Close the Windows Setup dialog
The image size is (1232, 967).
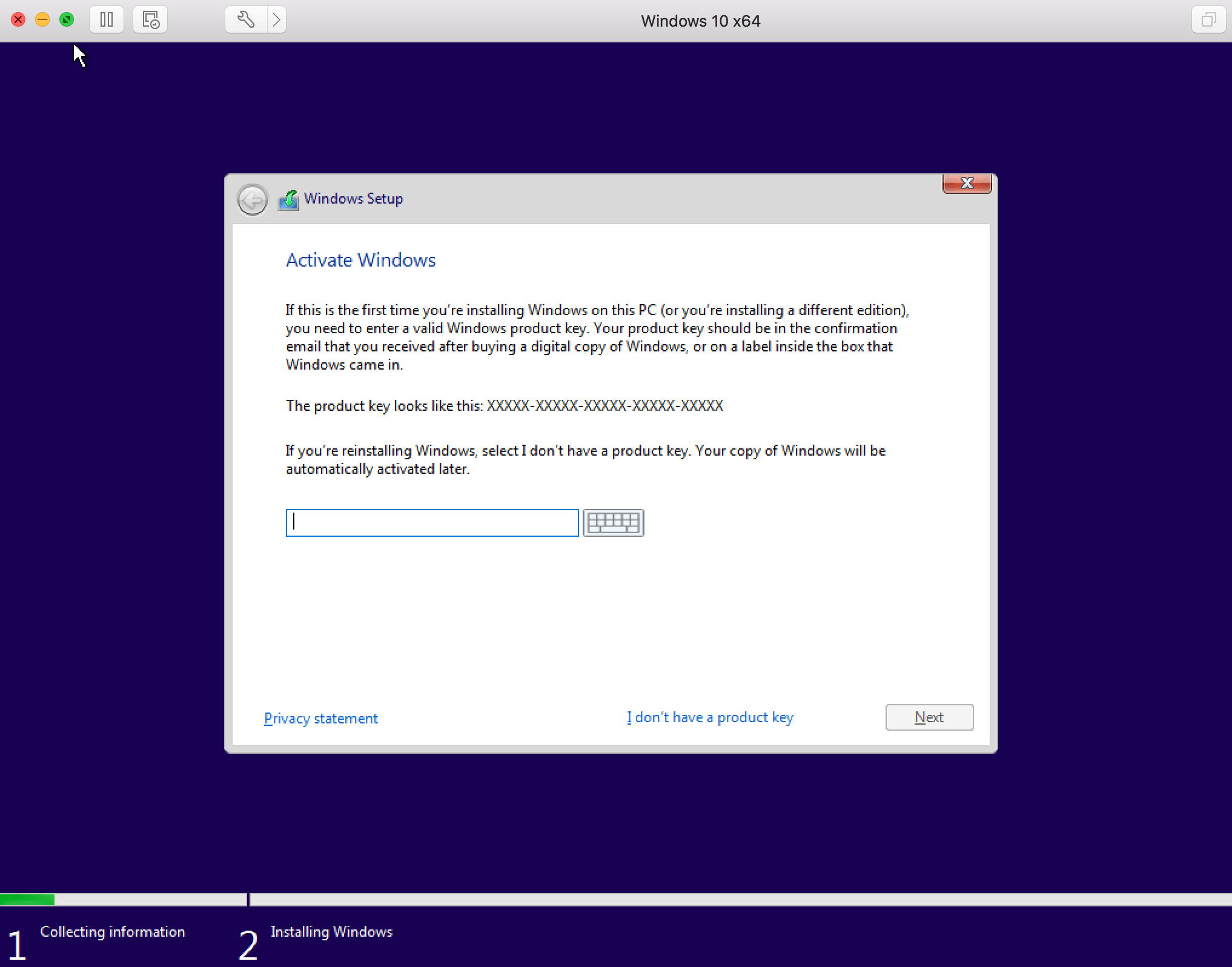[967, 184]
